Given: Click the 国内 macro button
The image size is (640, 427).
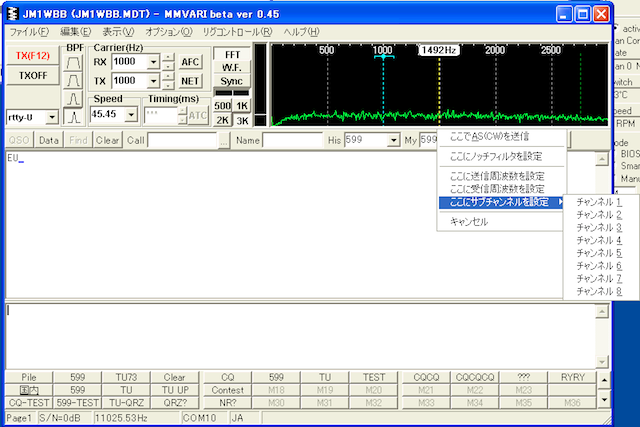Looking at the screenshot, I should click(x=29, y=390).
